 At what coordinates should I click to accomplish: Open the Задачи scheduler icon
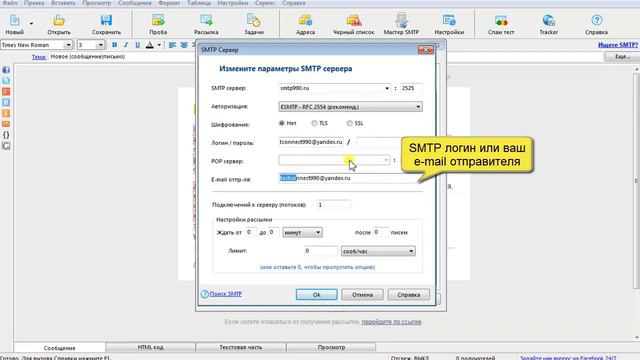[254, 24]
